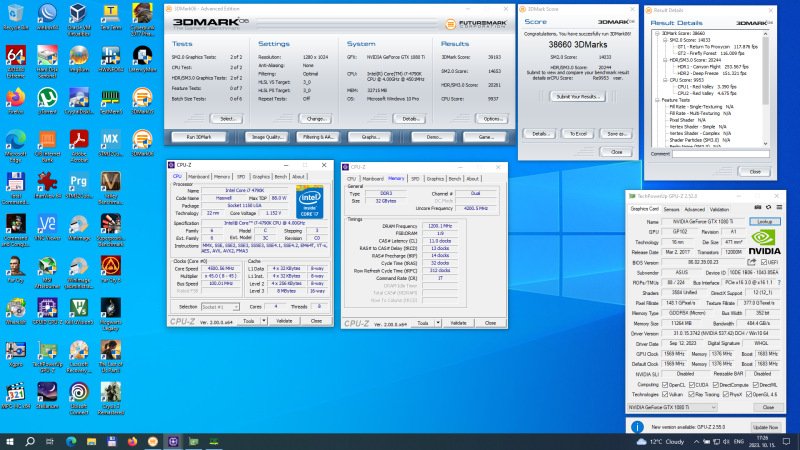Open VNC Viewer desktop shortcut
The width and height of the screenshot is (800, 450).
(x=47, y=228)
